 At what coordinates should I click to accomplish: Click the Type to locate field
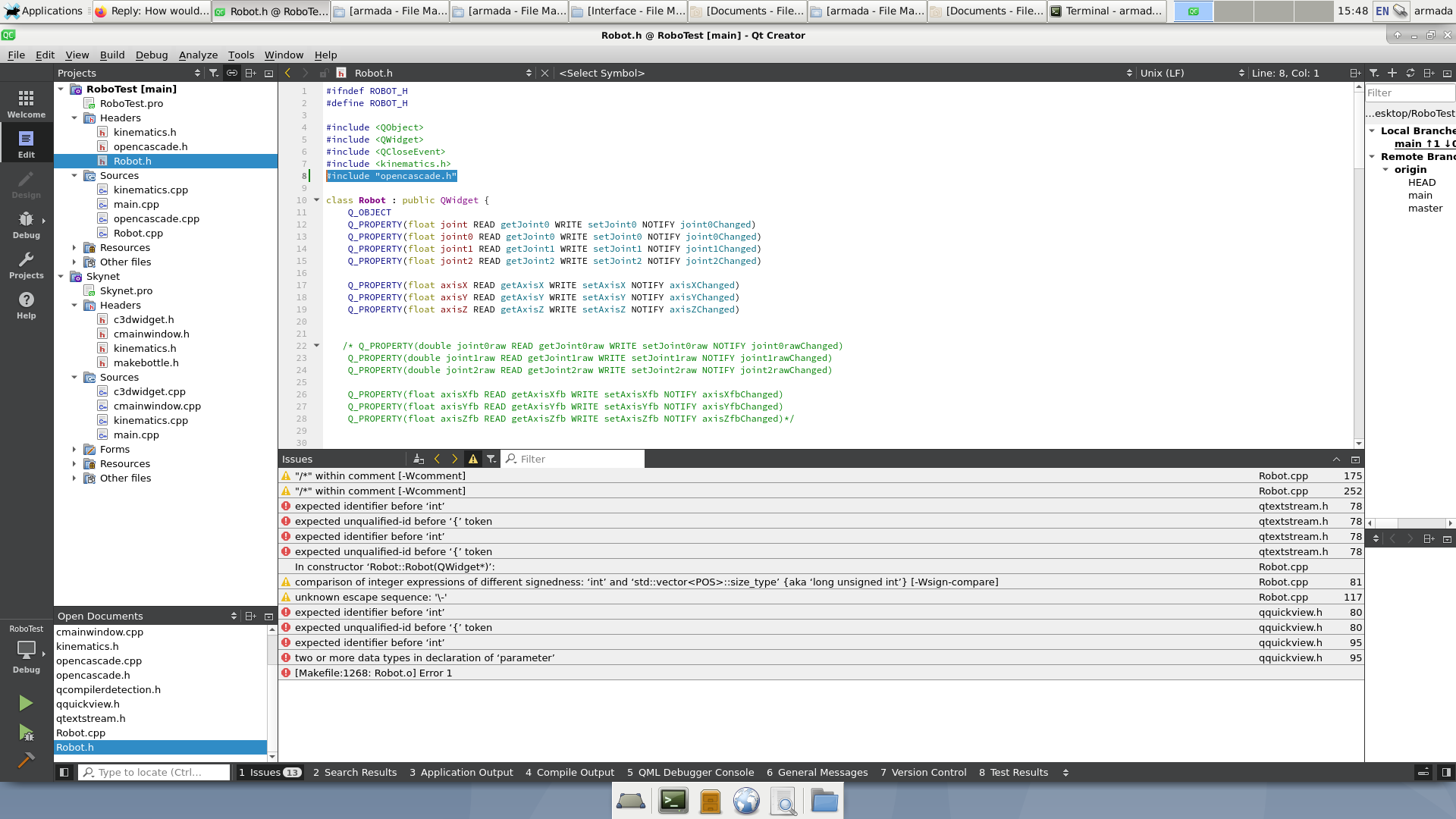(x=154, y=772)
